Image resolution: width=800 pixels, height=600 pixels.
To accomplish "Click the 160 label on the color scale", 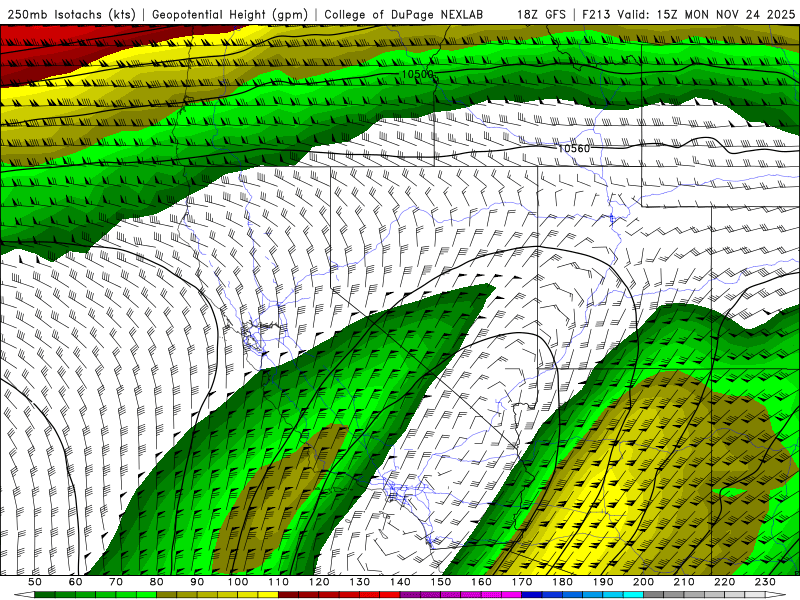I will tap(481, 582).
